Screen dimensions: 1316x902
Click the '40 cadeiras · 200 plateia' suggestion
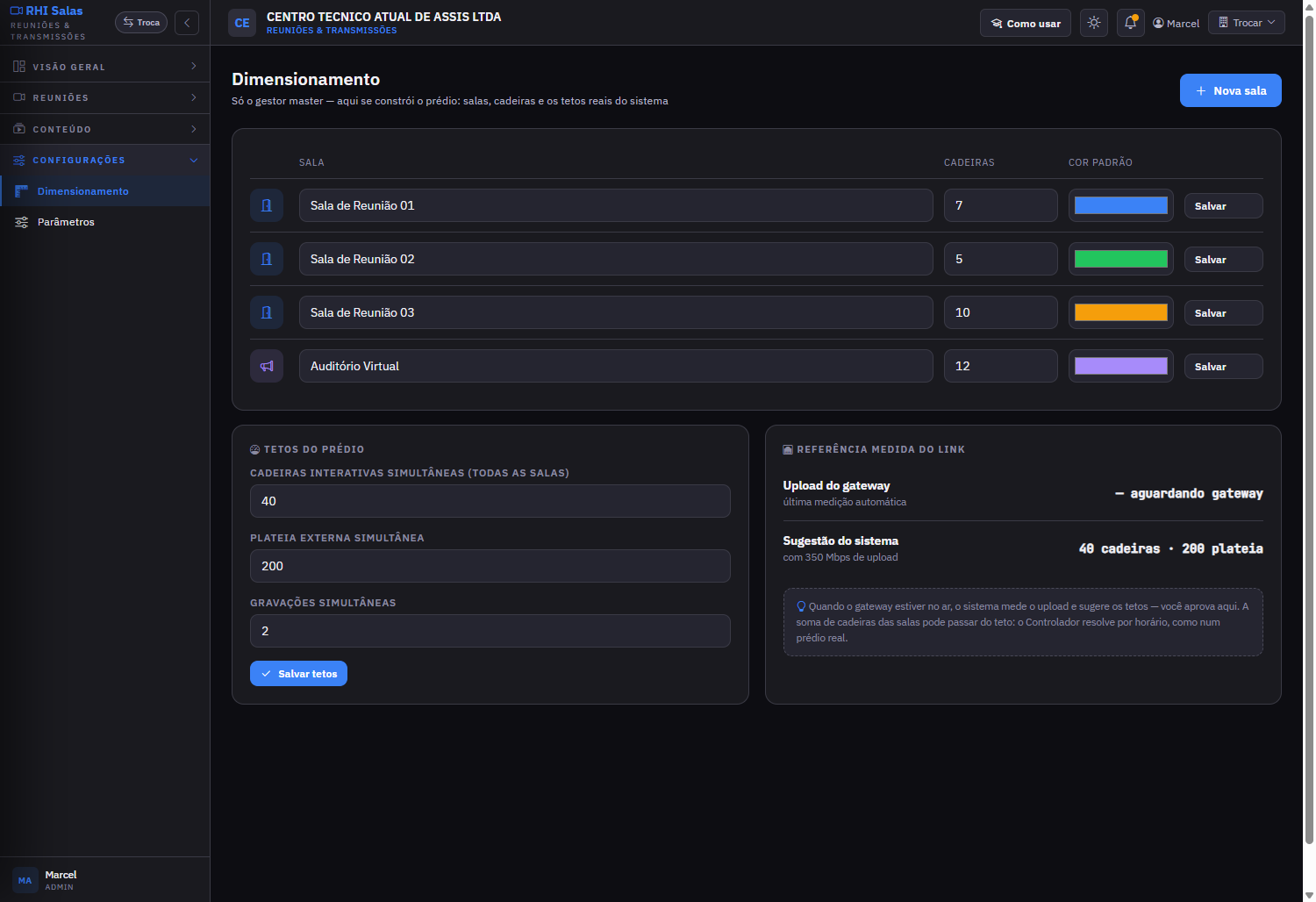(x=1171, y=548)
